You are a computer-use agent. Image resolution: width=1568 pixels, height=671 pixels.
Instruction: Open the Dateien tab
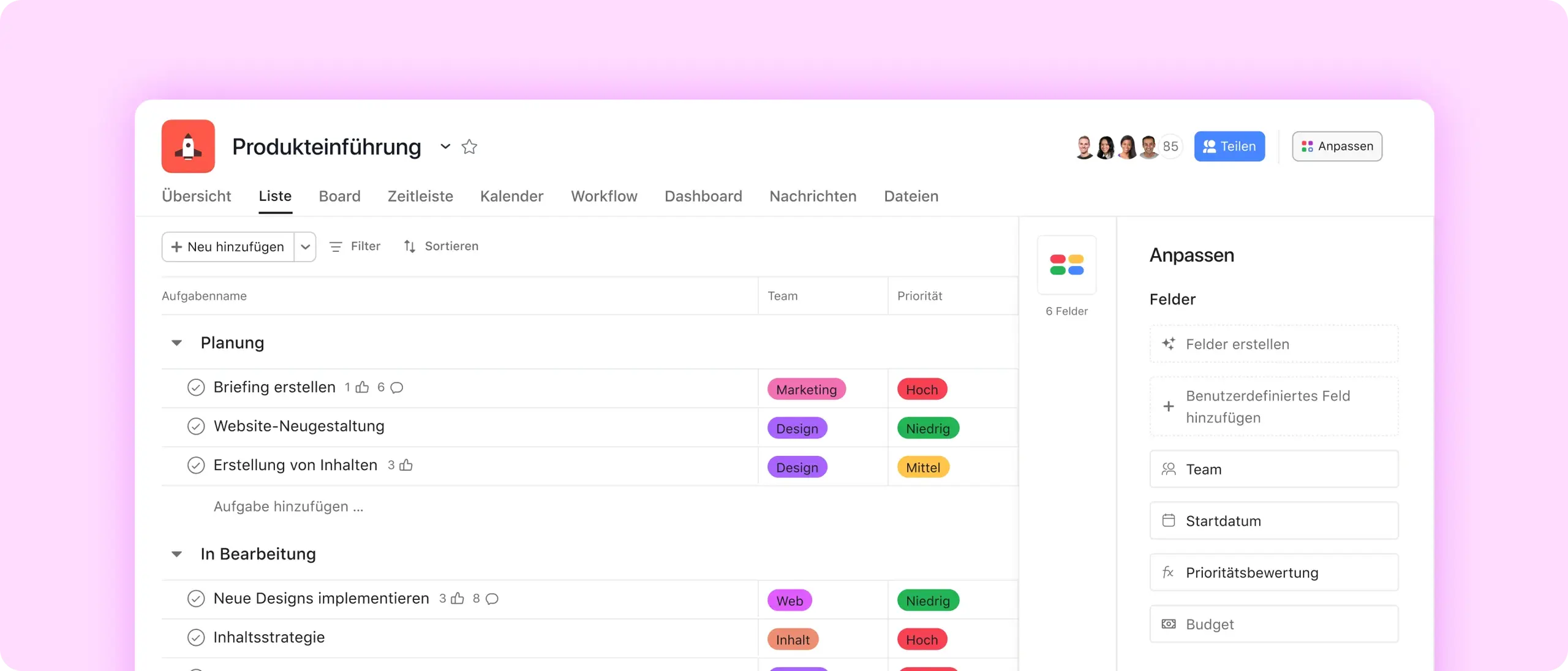911,196
